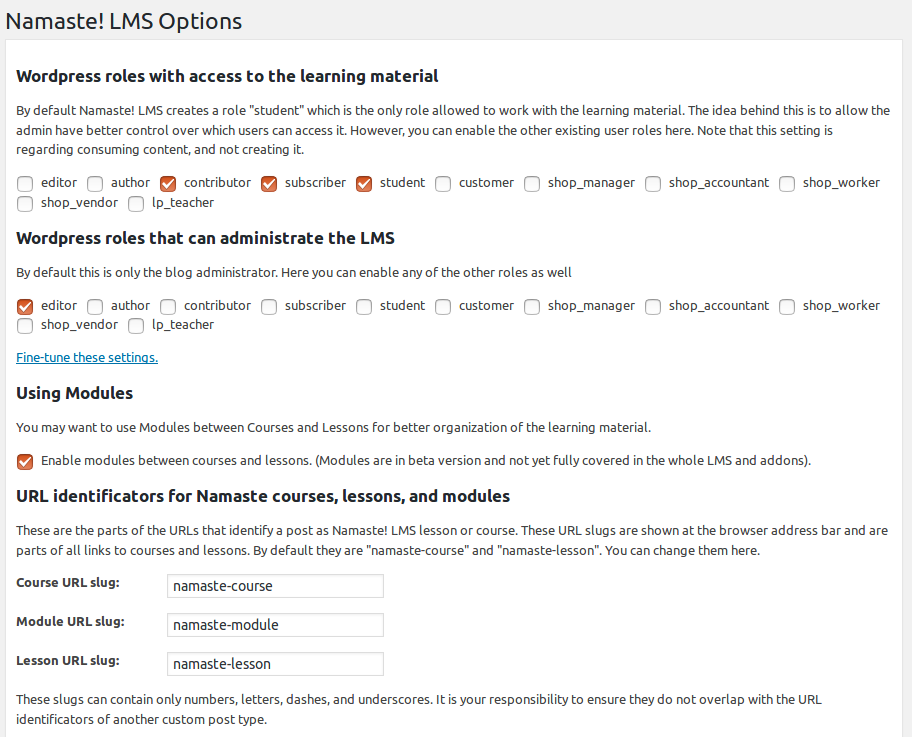Check customer under roles that administrate LMS
The image size is (912, 737).
pyautogui.click(x=443, y=307)
